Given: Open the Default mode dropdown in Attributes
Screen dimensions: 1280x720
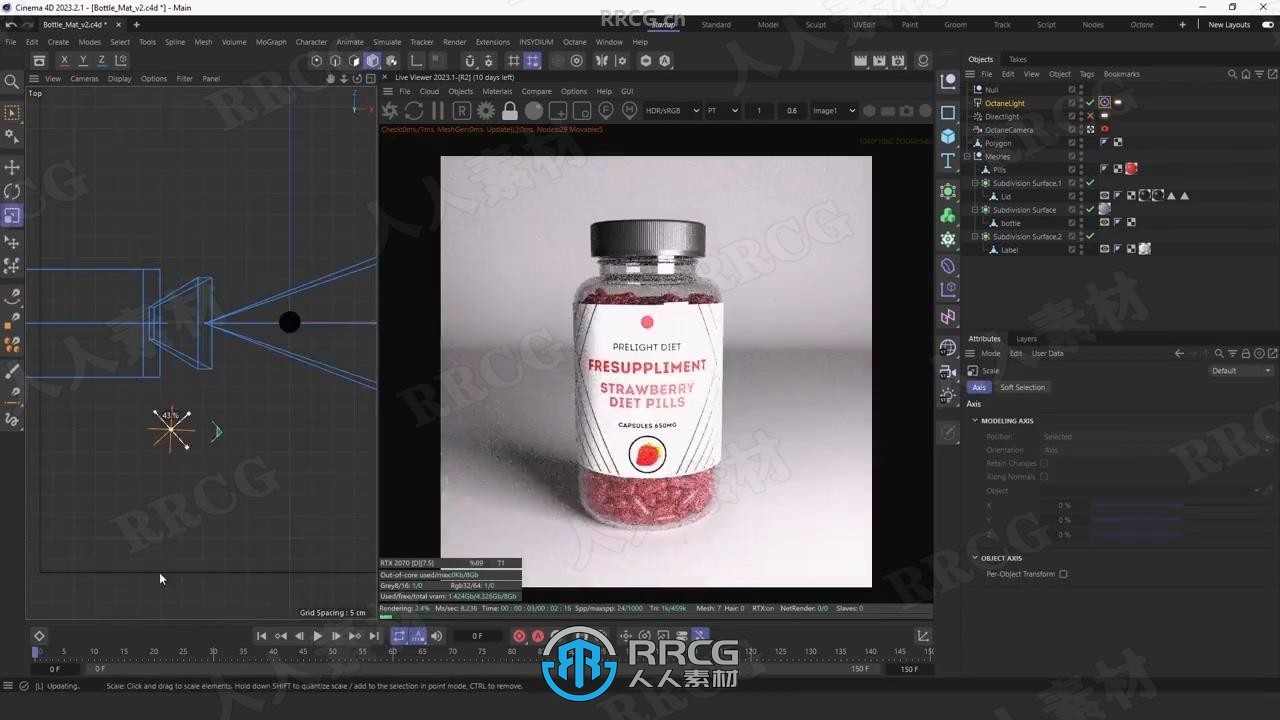Looking at the screenshot, I should click(x=1242, y=371).
